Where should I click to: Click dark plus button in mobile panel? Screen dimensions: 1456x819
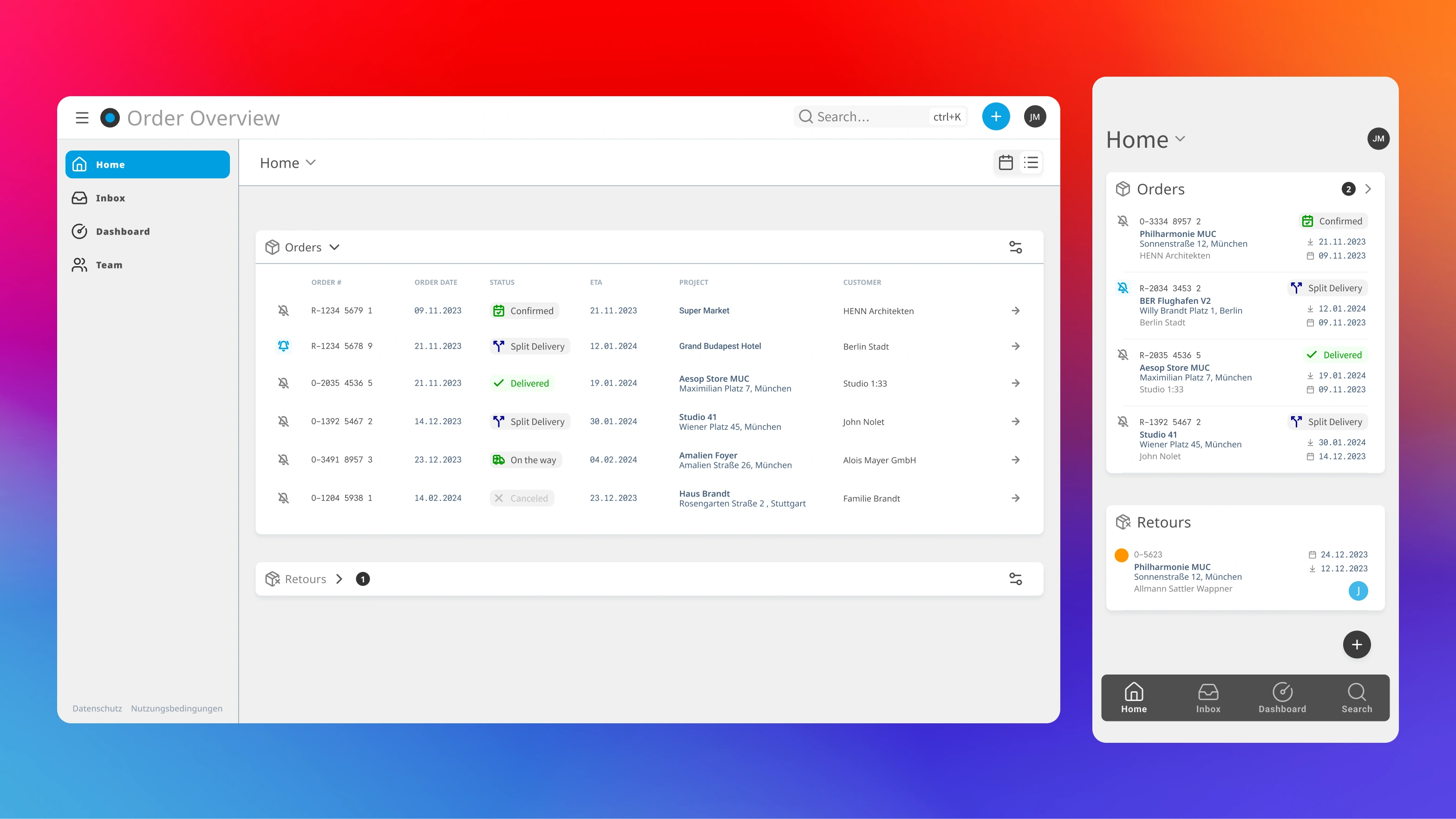[1357, 644]
